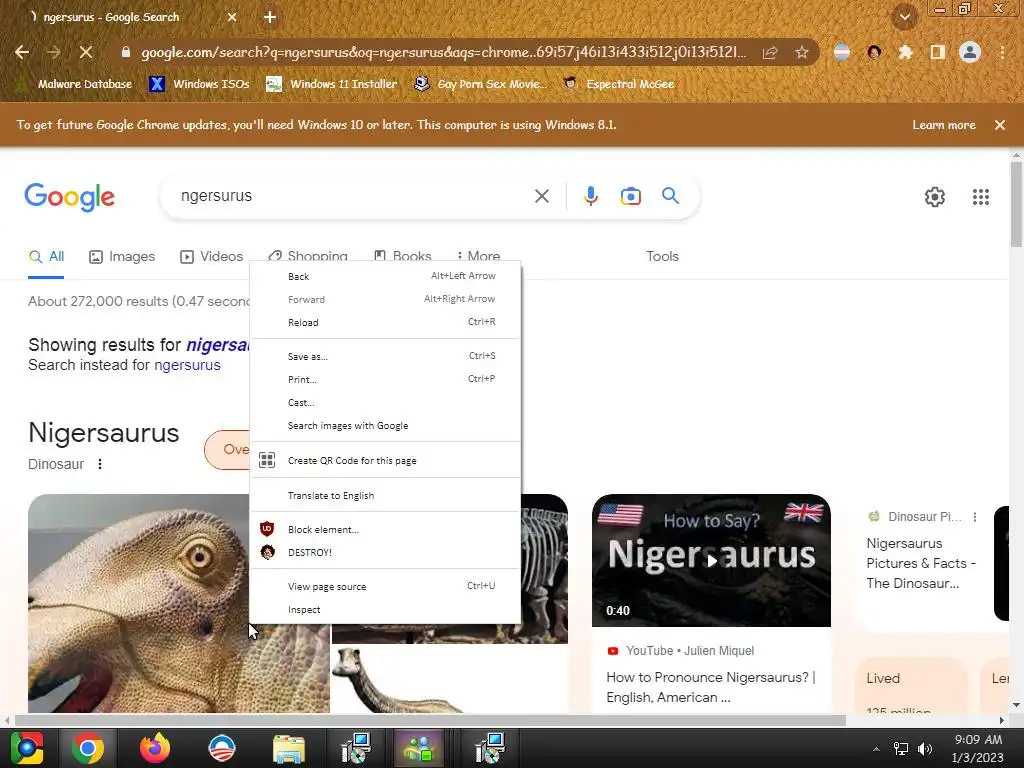Click the horizontal page scrollbar
Viewport: 1024px width, 768px height.
[x=430, y=720]
